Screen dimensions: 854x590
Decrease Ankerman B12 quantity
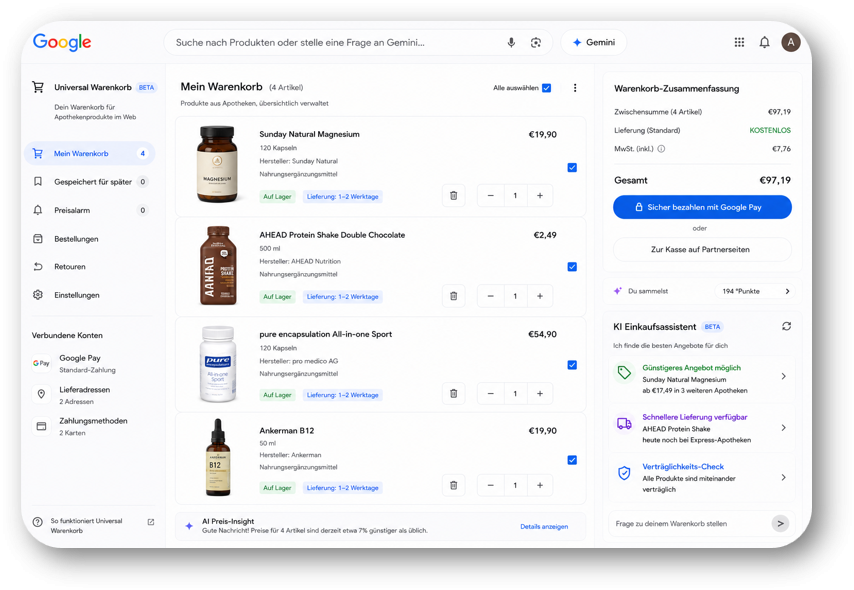click(491, 485)
